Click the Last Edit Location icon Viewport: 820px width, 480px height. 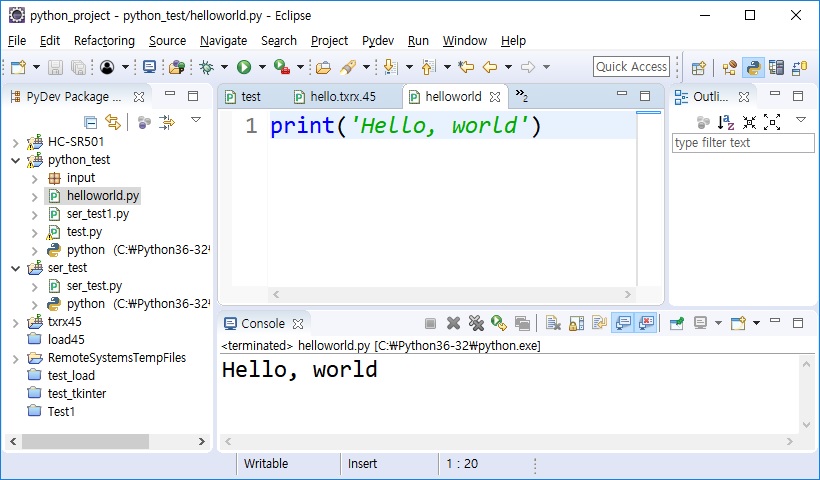[466, 67]
